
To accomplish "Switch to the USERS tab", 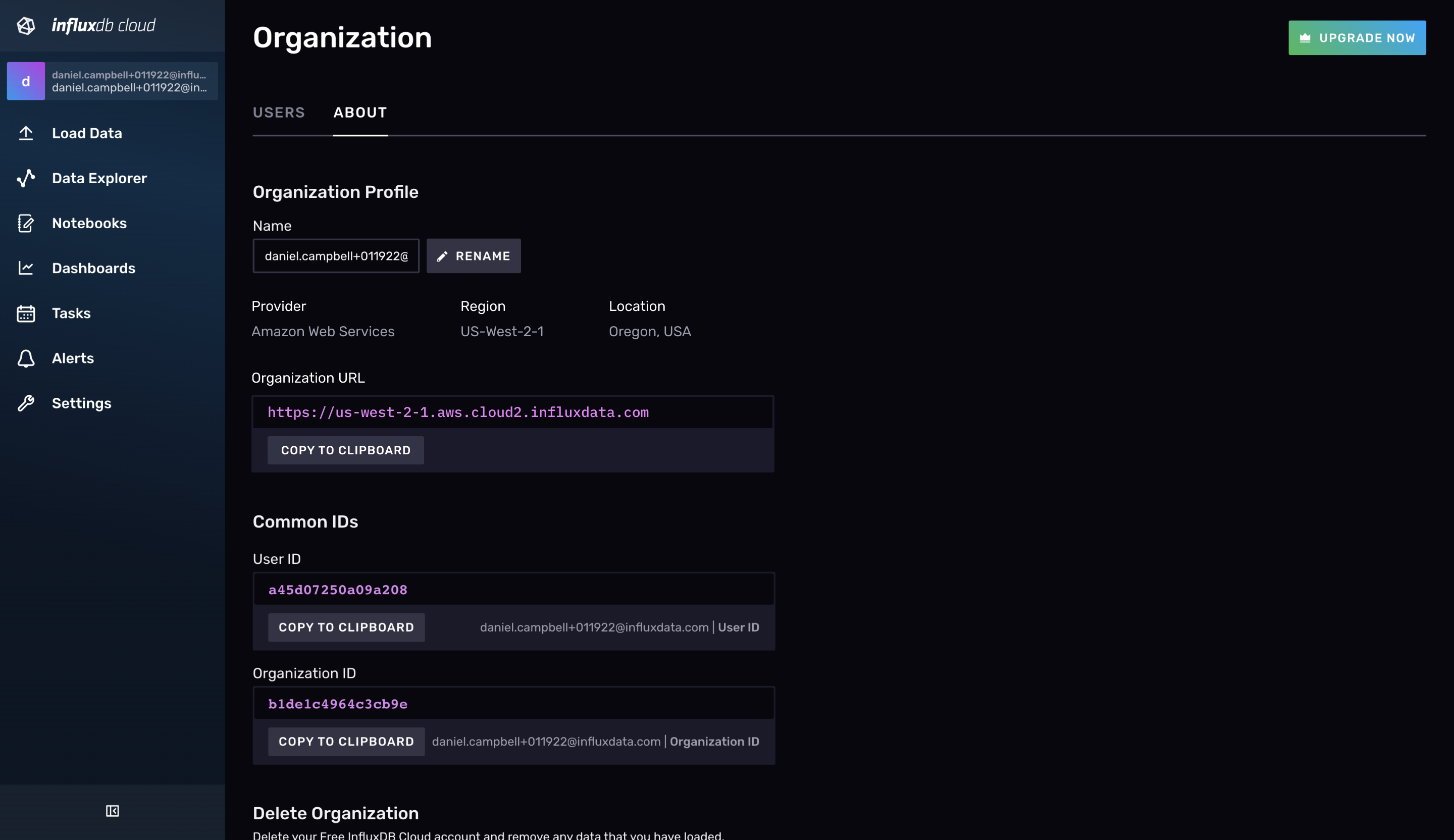I will click(279, 113).
